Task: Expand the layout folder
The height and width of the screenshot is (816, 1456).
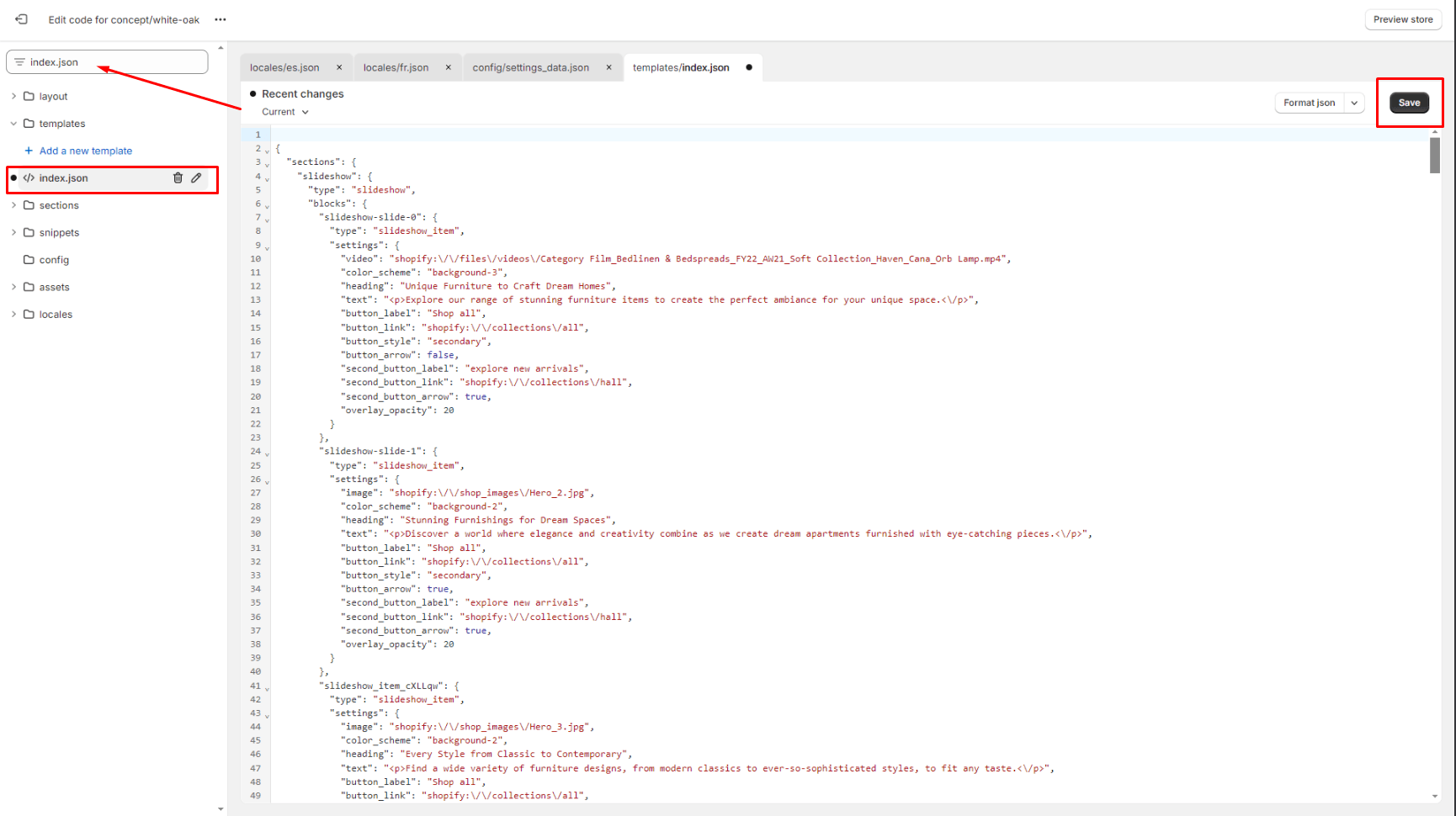Action: (13, 96)
